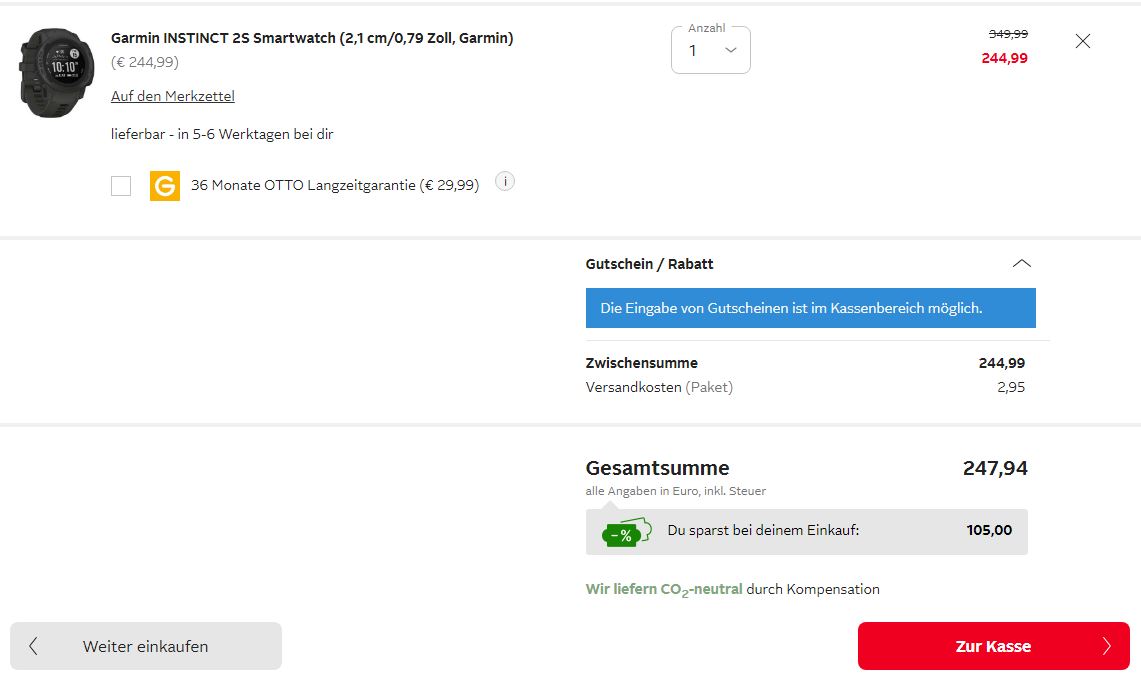Viewport: 1141px width, 674px height.
Task: Click the delivery note lieferbar in 5-6 Werktagen
Action: (222, 134)
